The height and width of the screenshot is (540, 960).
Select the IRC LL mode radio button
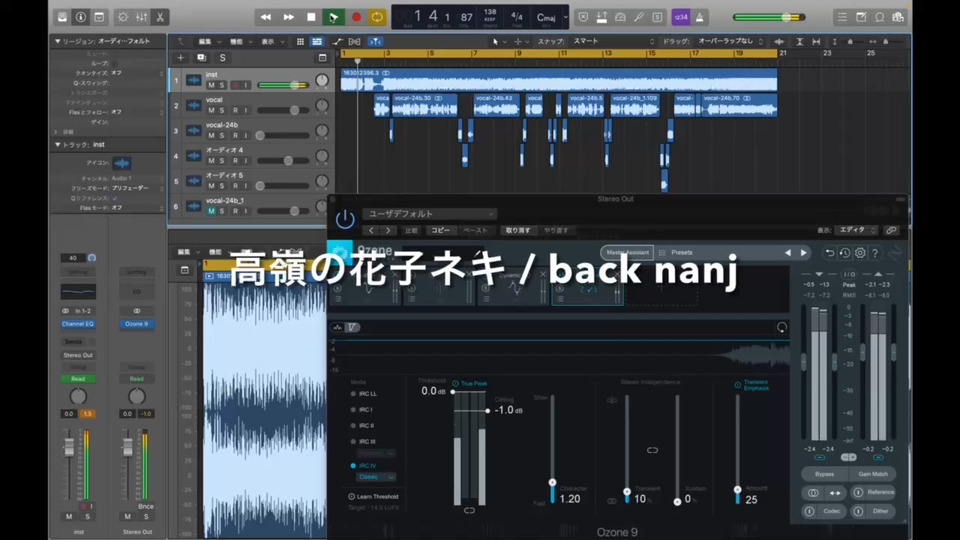[x=353, y=394]
